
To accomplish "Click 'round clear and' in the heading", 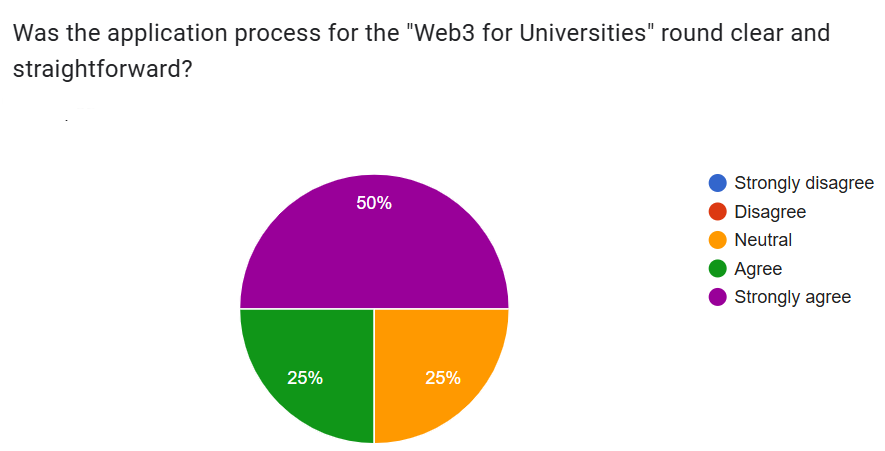I will 745,33.
